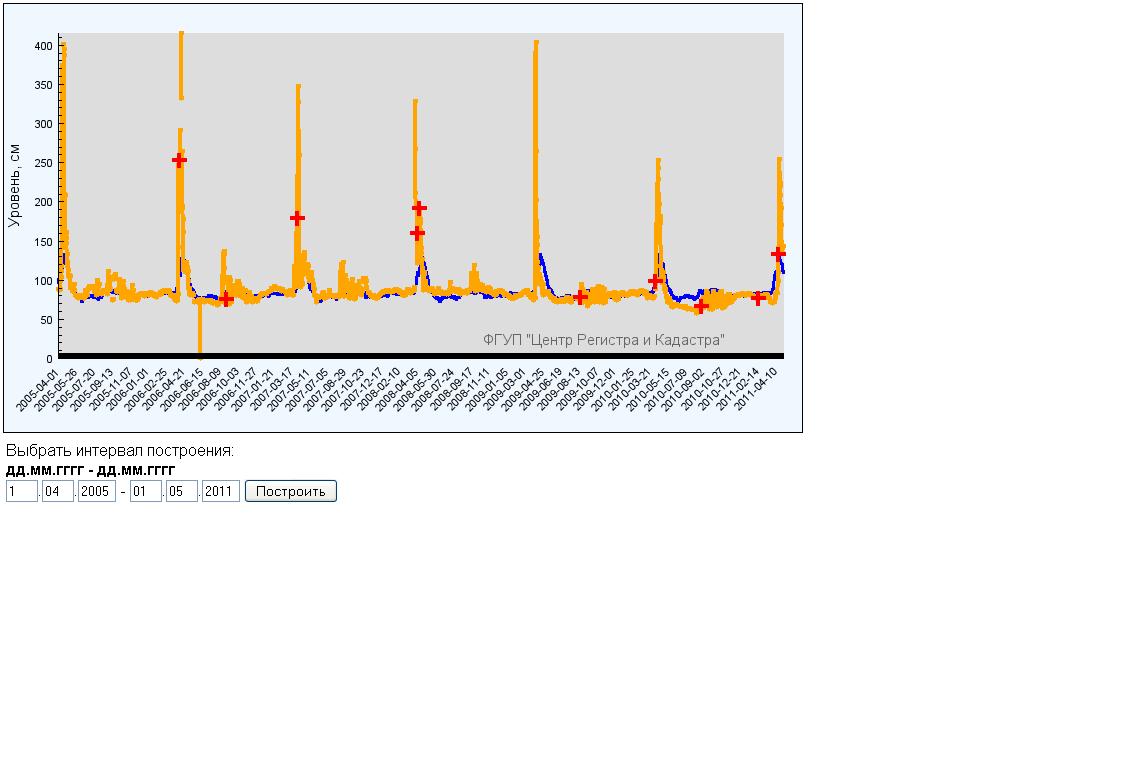This screenshot has width=1121, height=775.
Task: Select the red cross marker above 2011-02-14
Action: [x=758, y=298]
